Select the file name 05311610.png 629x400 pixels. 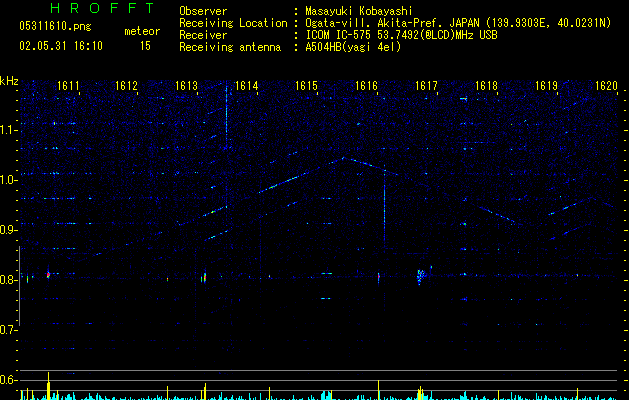(x=55, y=26)
